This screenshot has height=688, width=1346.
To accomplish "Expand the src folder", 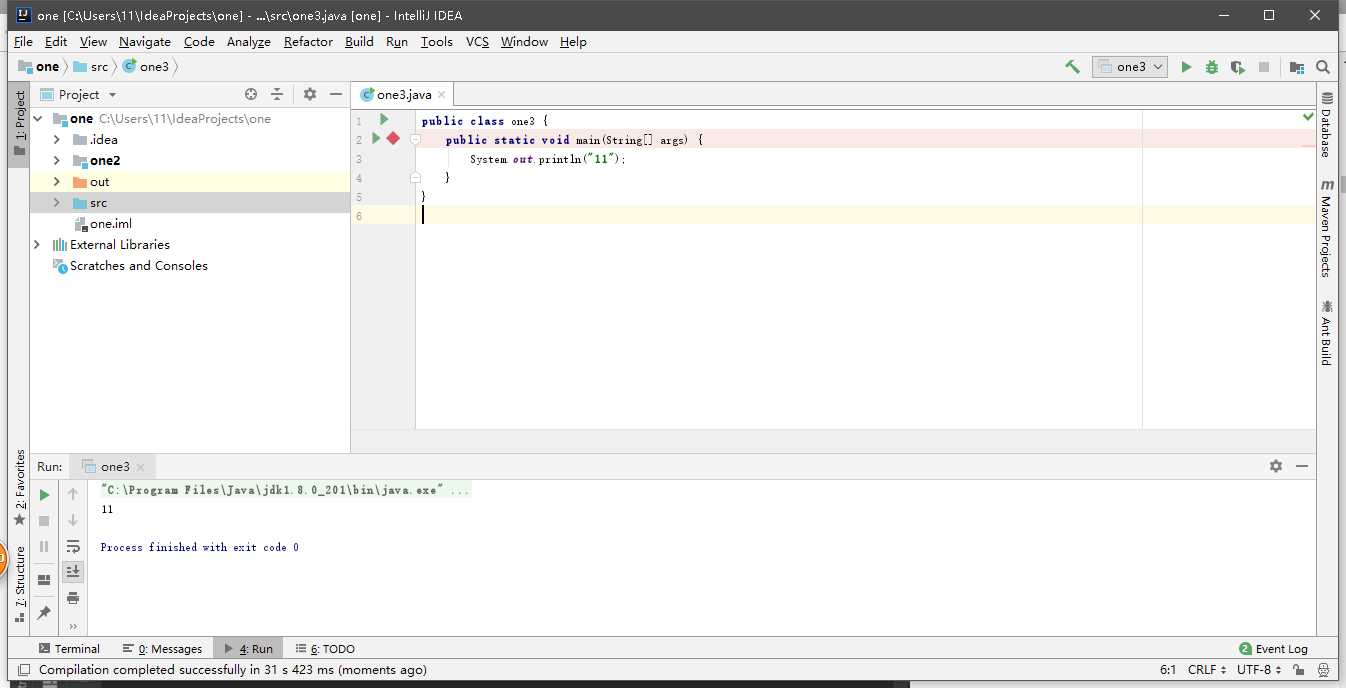I will click(x=57, y=202).
